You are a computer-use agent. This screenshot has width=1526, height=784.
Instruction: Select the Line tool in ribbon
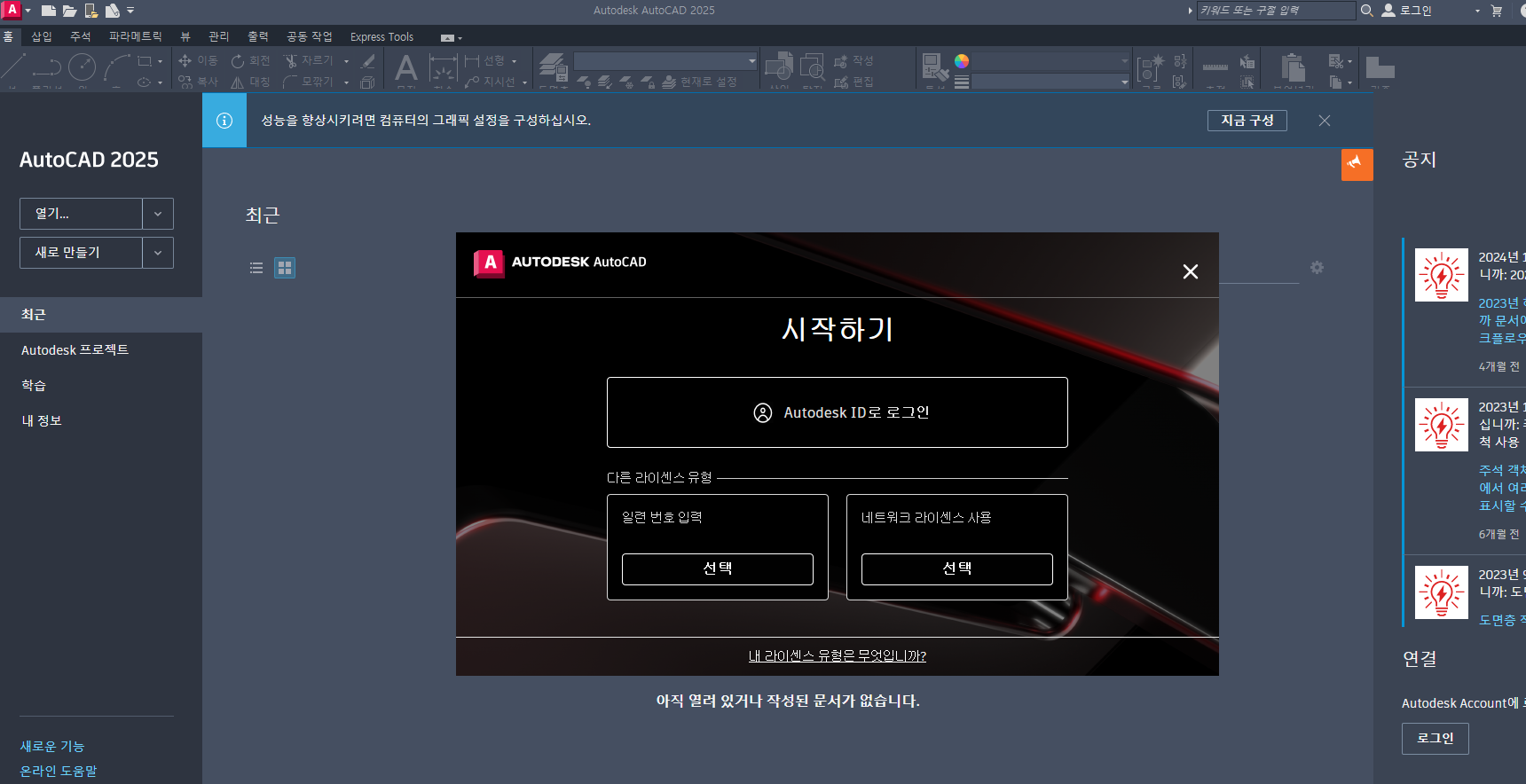coord(13,66)
